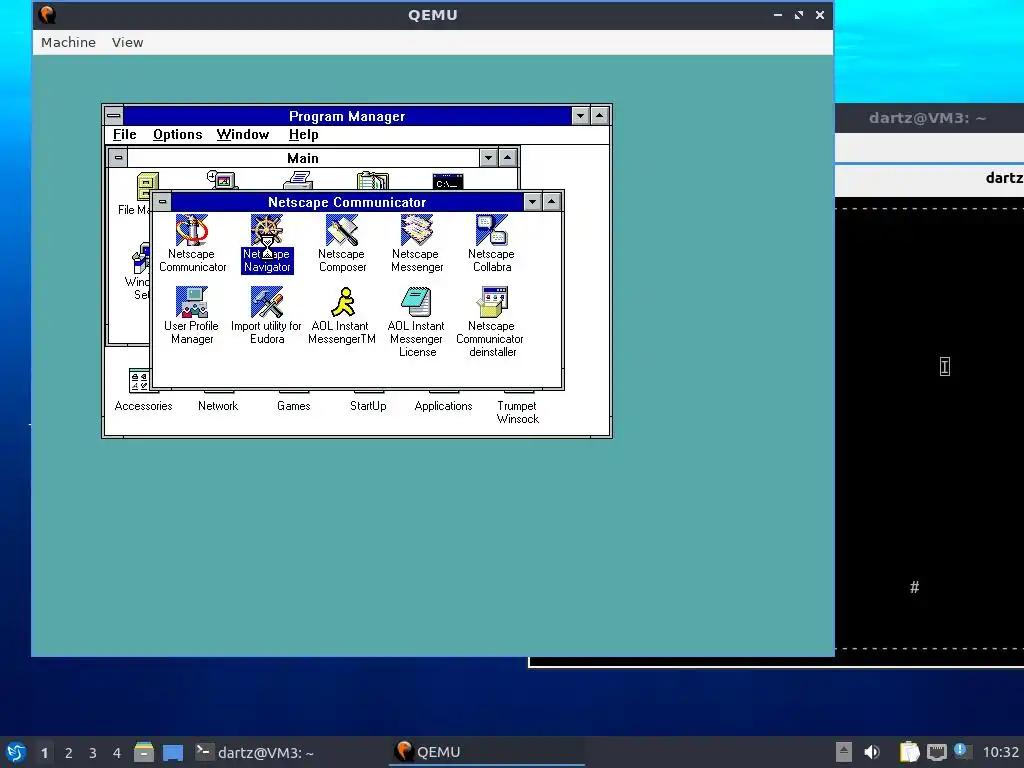Minimize the Program Manager window

click(x=581, y=116)
